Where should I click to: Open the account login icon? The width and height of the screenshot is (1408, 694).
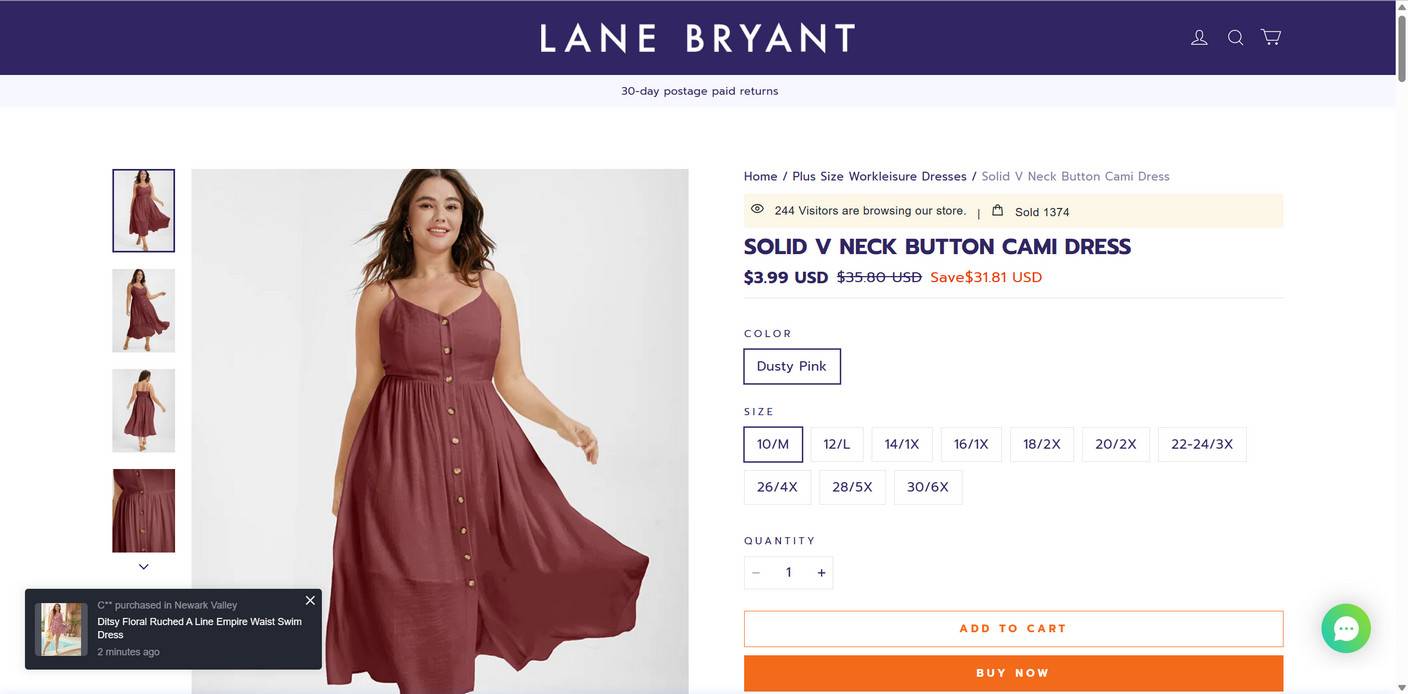pyautogui.click(x=1199, y=38)
